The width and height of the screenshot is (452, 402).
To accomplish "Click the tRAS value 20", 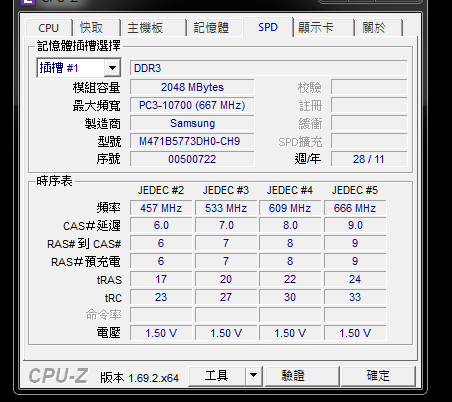I will [226, 279].
